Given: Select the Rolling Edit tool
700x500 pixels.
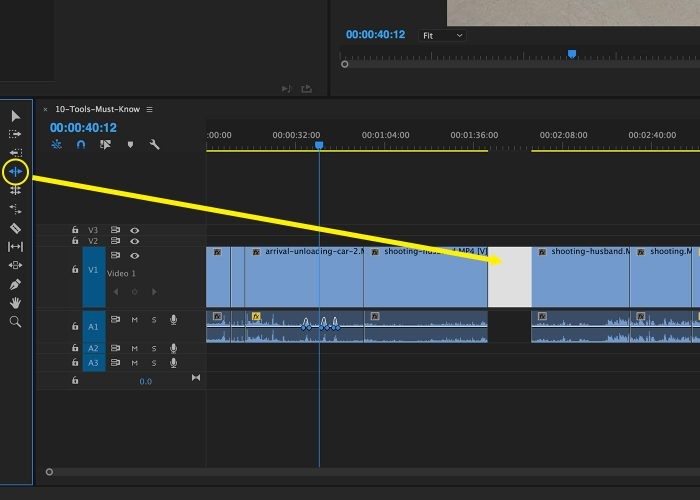Looking at the screenshot, I should [x=16, y=190].
